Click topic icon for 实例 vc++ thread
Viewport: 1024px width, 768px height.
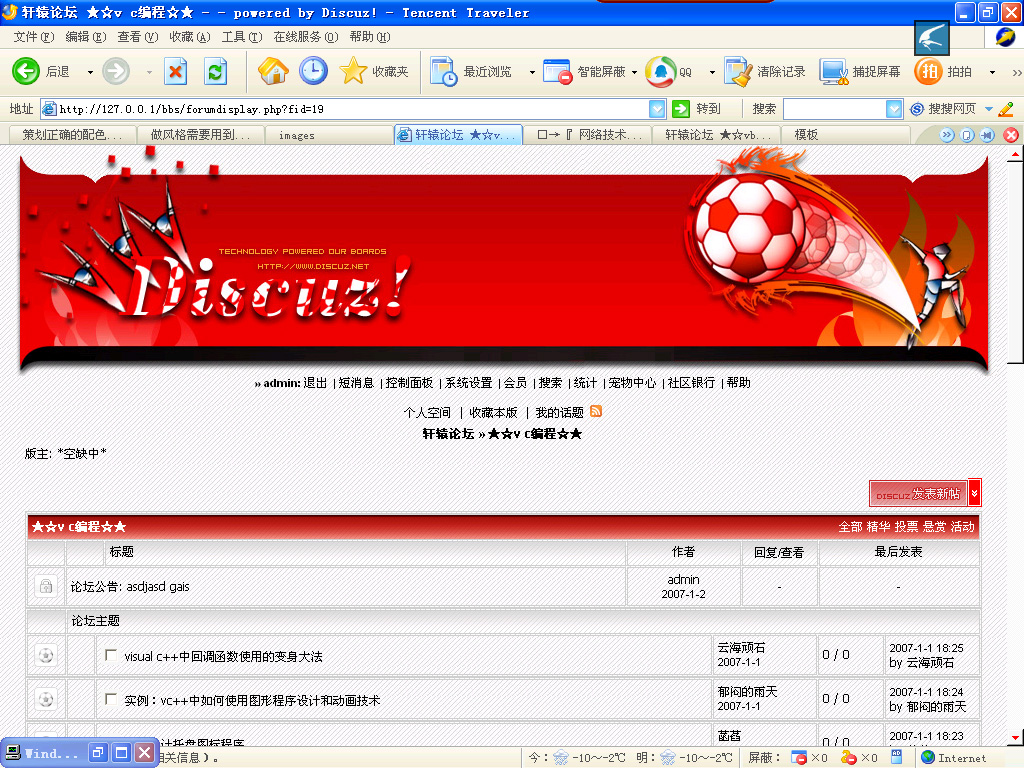[46, 699]
